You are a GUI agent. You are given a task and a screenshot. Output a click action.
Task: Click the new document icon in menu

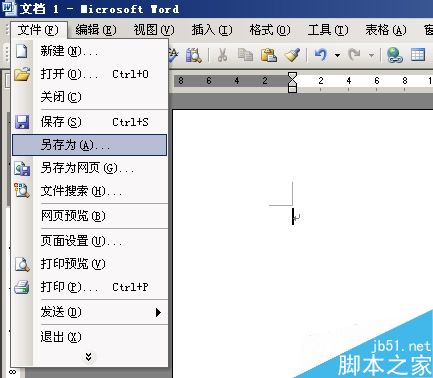point(22,51)
